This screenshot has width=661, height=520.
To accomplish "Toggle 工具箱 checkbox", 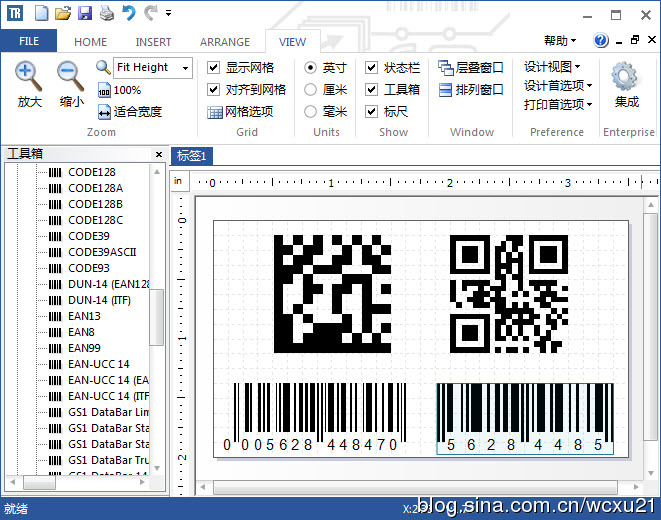I will click(371, 89).
